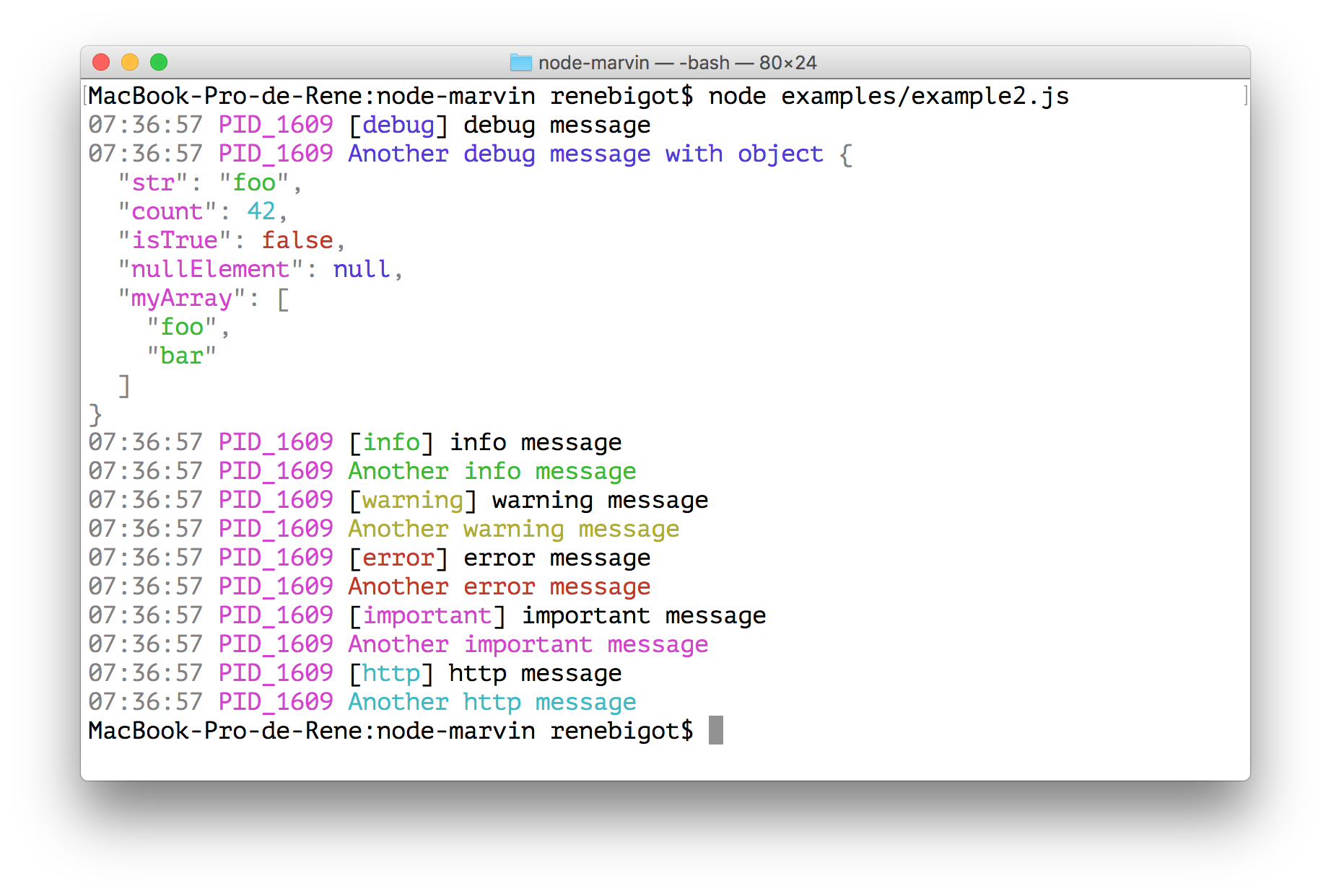Viewport: 1331px width, 896px height.
Task: Click 'Another info message' green text
Action: (492, 471)
